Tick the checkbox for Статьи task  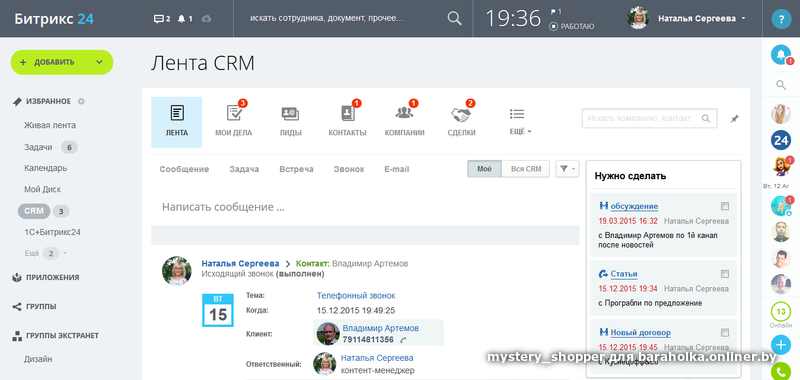coord(725,274)
